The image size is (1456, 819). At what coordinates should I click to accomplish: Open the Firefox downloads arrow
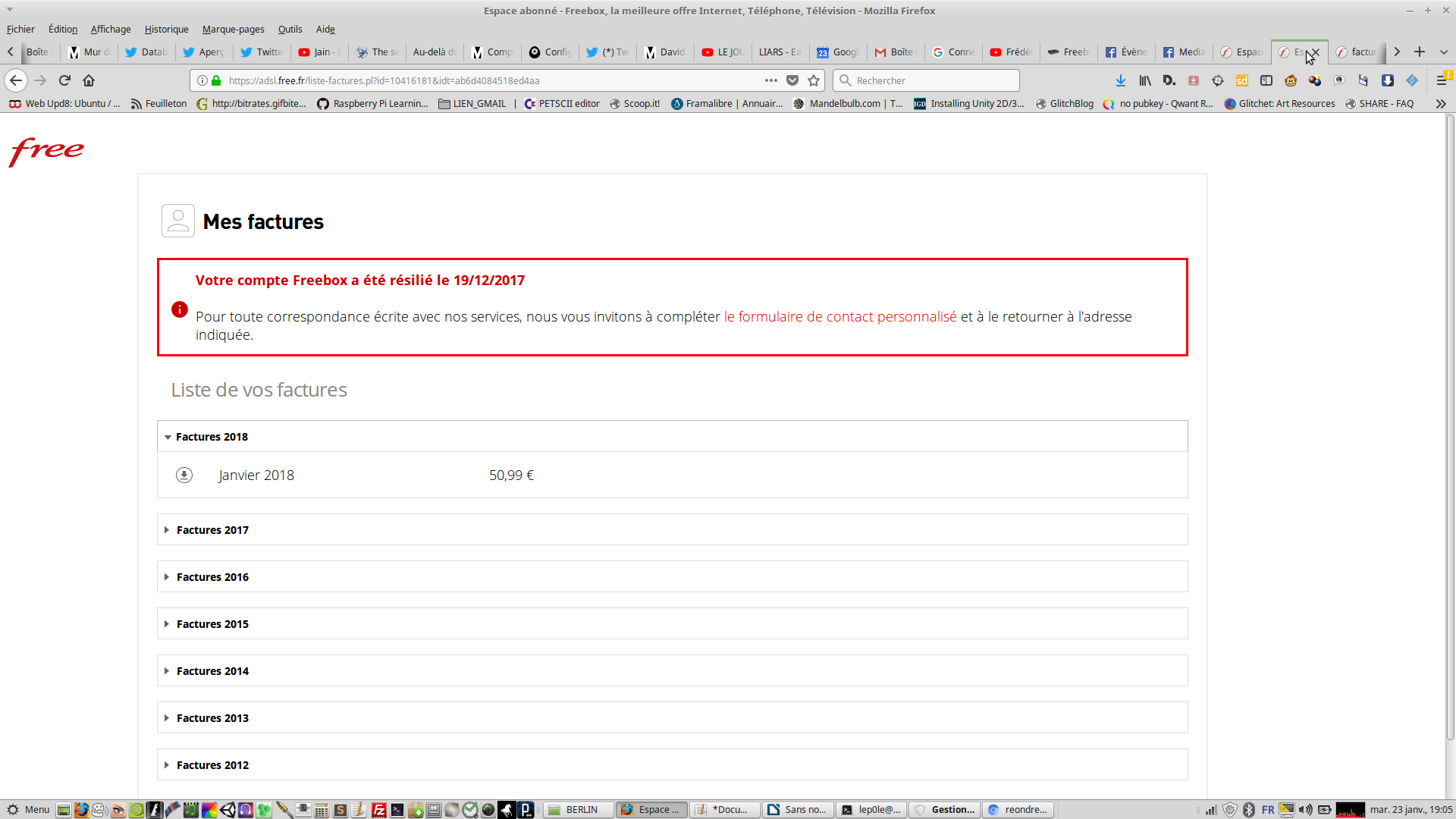(x=1120, y=80)
